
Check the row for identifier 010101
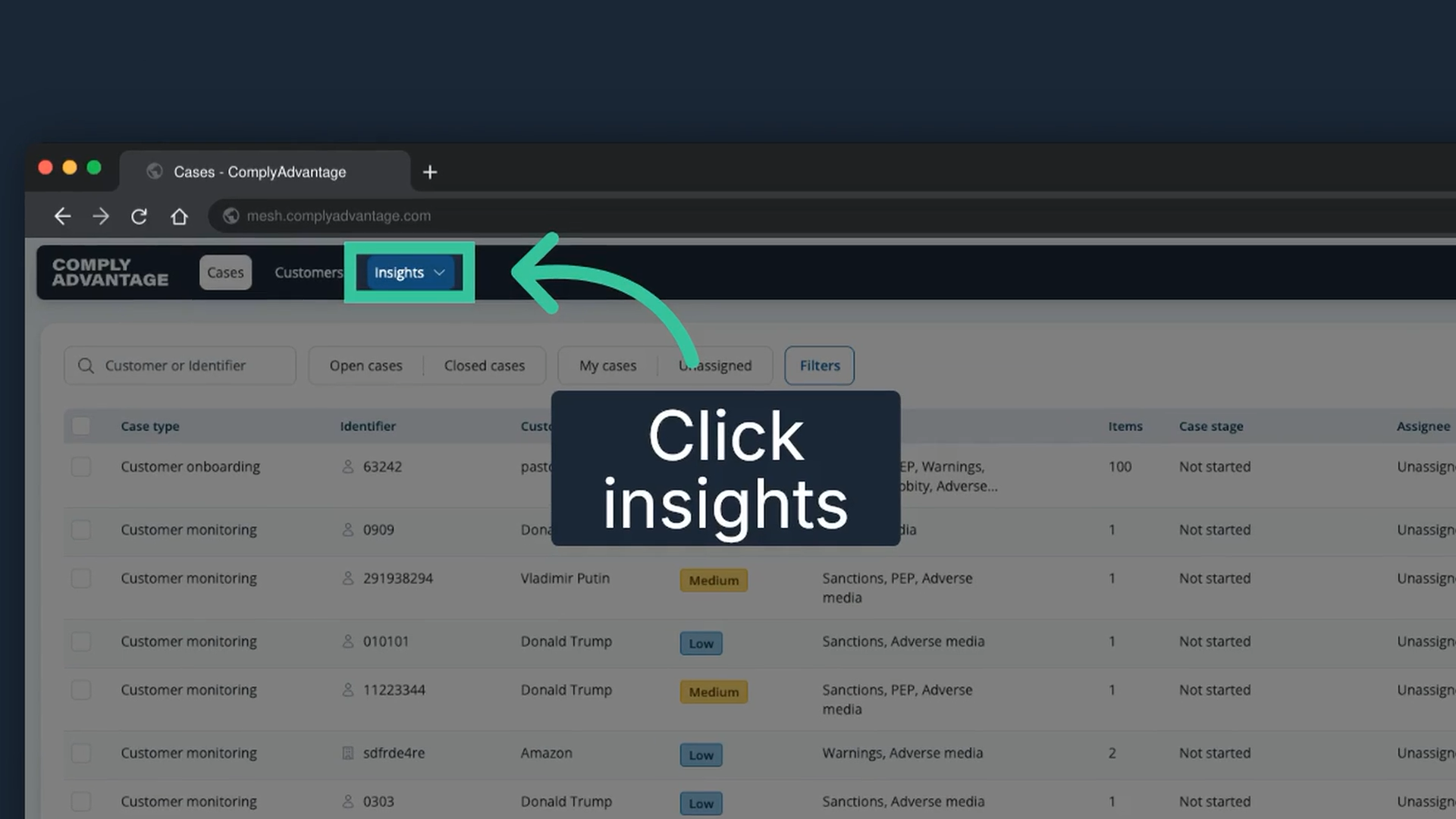81,642
